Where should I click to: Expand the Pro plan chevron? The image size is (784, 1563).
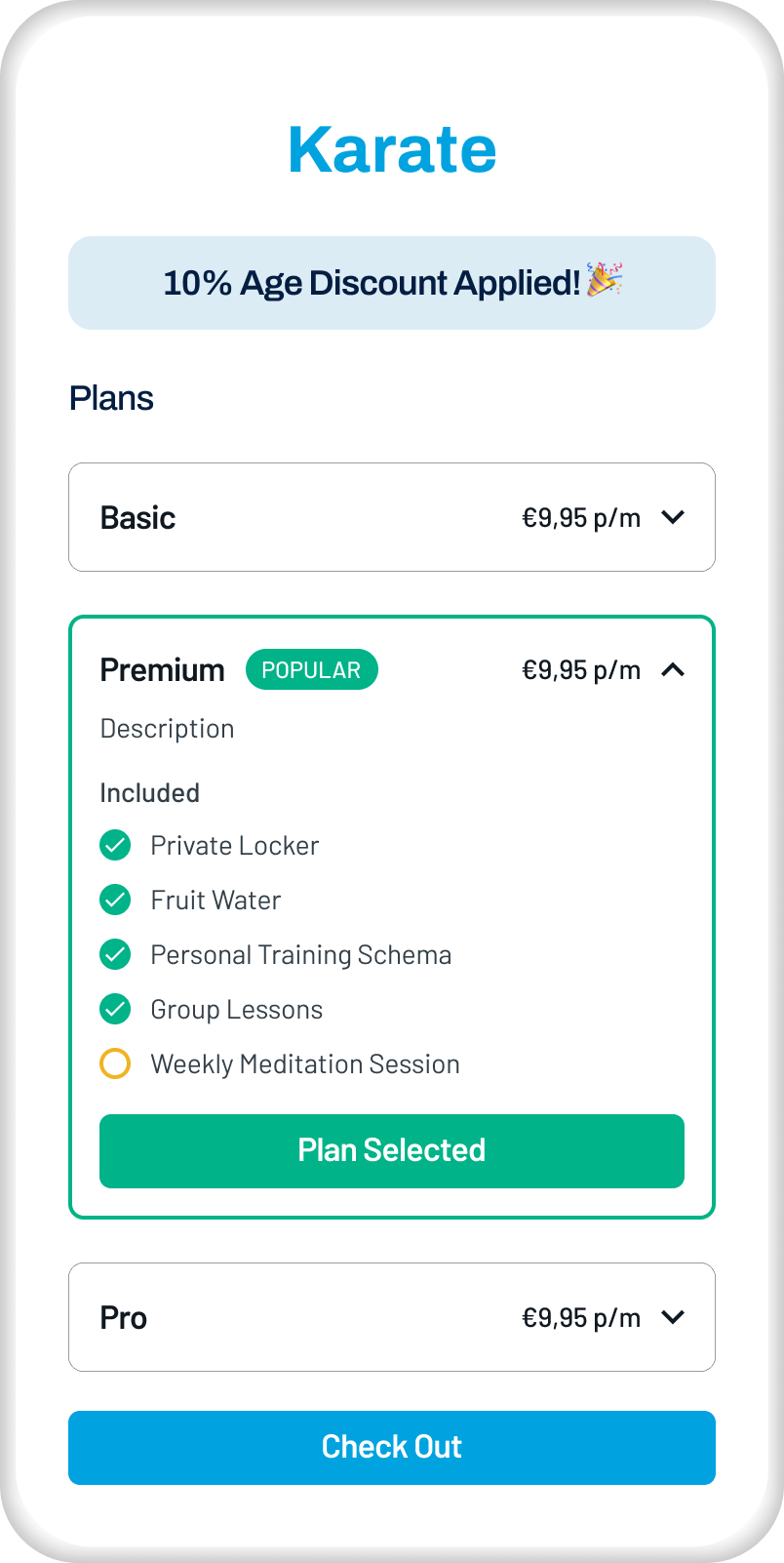[673, 1318]
